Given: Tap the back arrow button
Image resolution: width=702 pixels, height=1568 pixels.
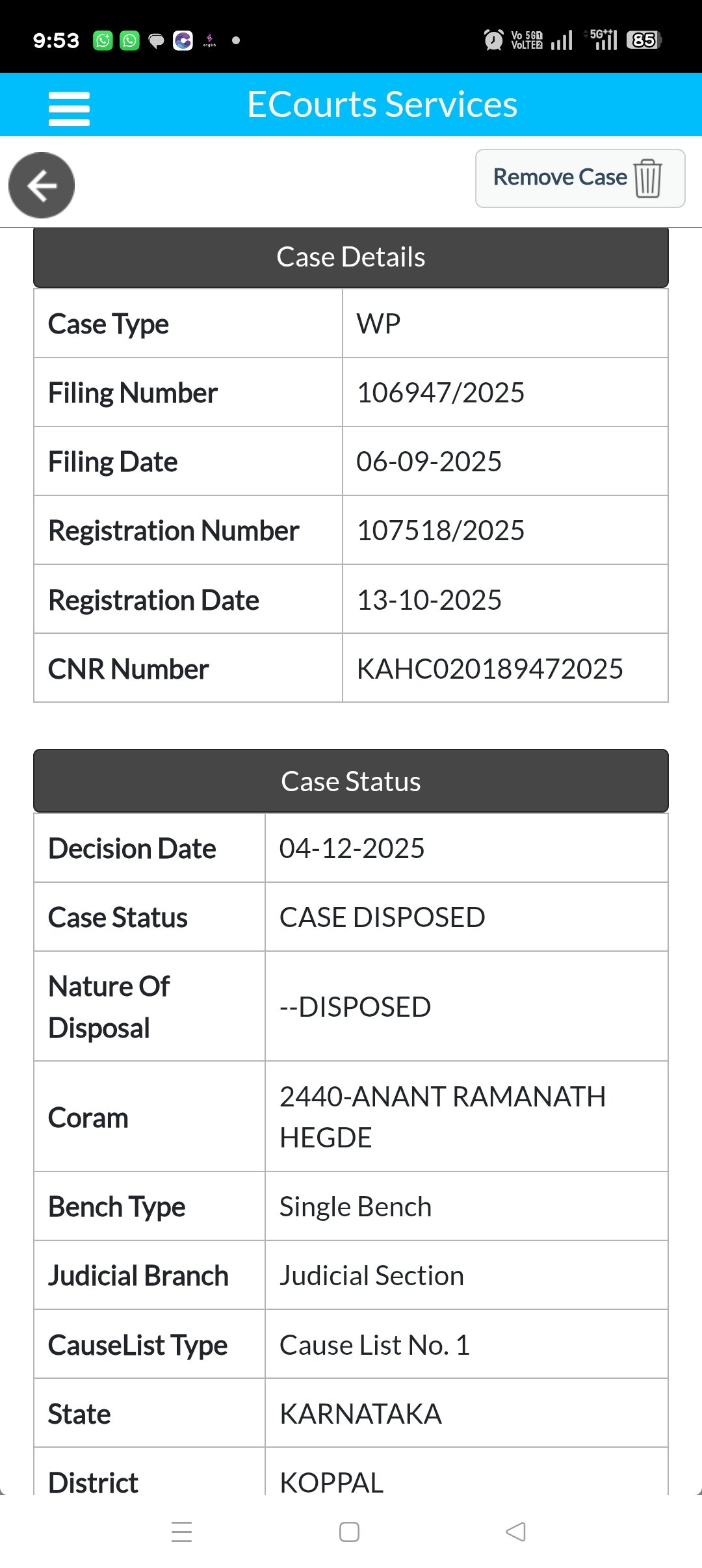Looking at the screenshot, I should click(x=42, y=186).
